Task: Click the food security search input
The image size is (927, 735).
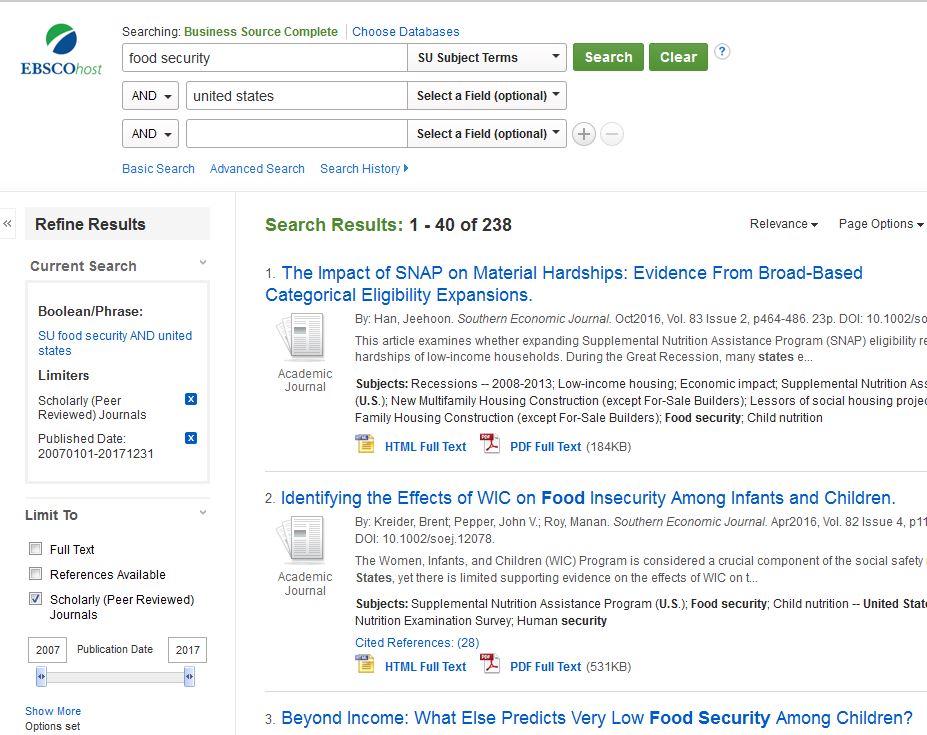Action: click(x=265, y=57)
